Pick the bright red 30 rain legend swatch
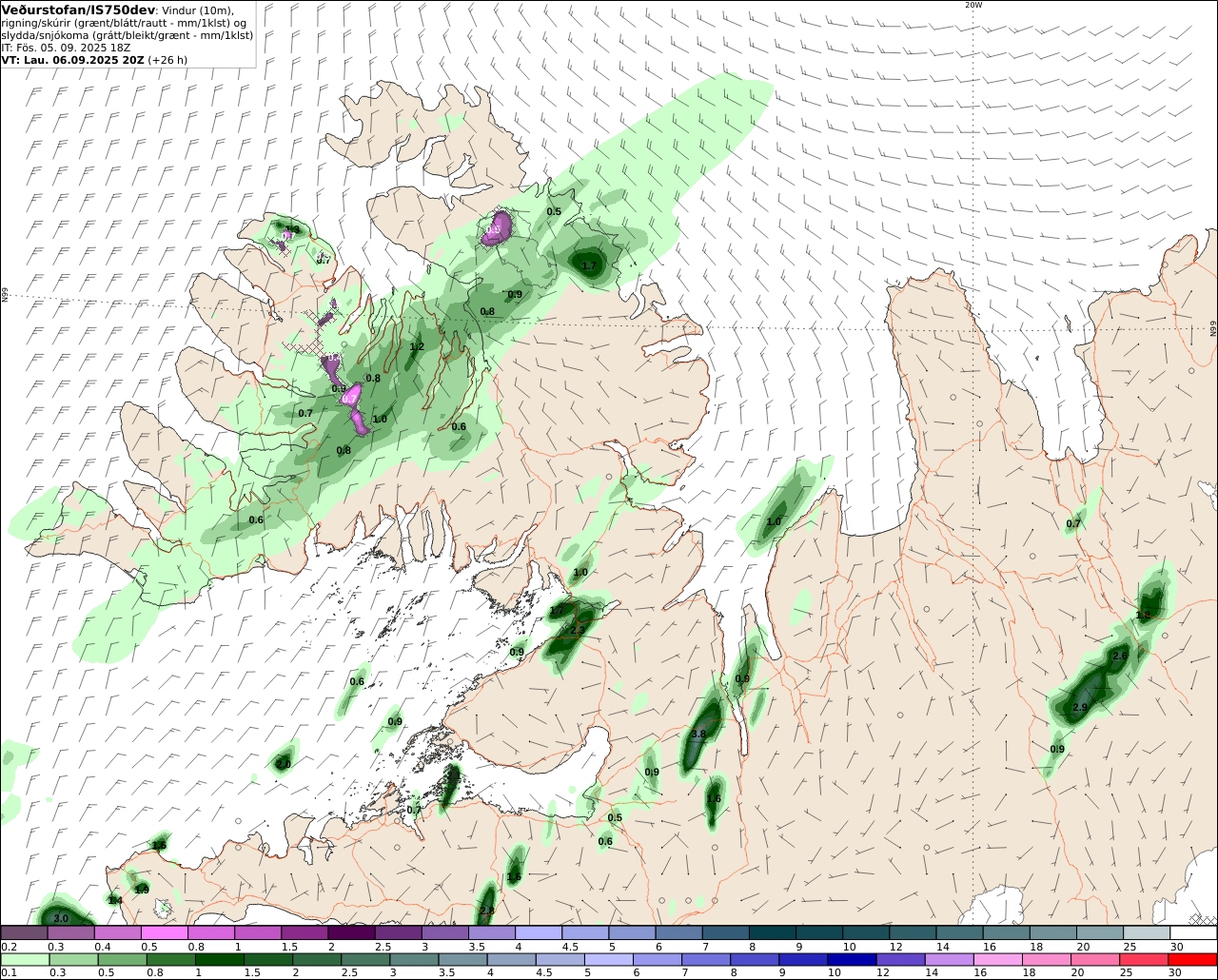The image size is (1218, 980). (1193, 959)
